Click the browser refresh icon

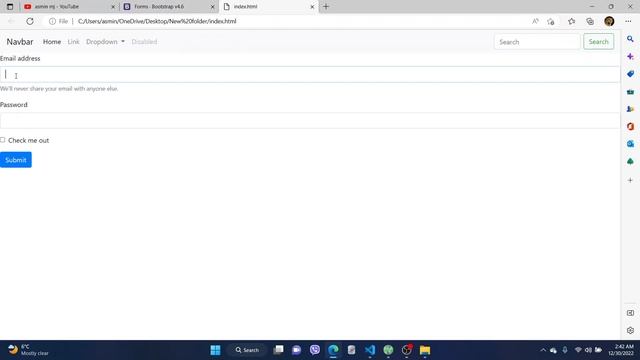click(30, 21)
